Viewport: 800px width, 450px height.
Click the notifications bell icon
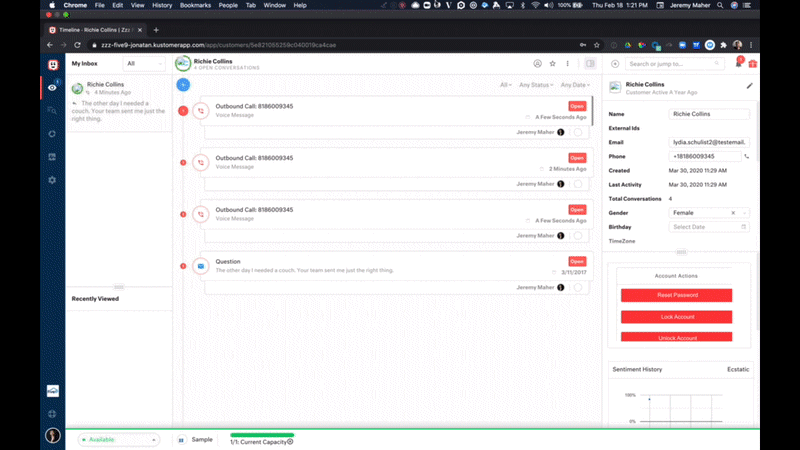[738, 64]
